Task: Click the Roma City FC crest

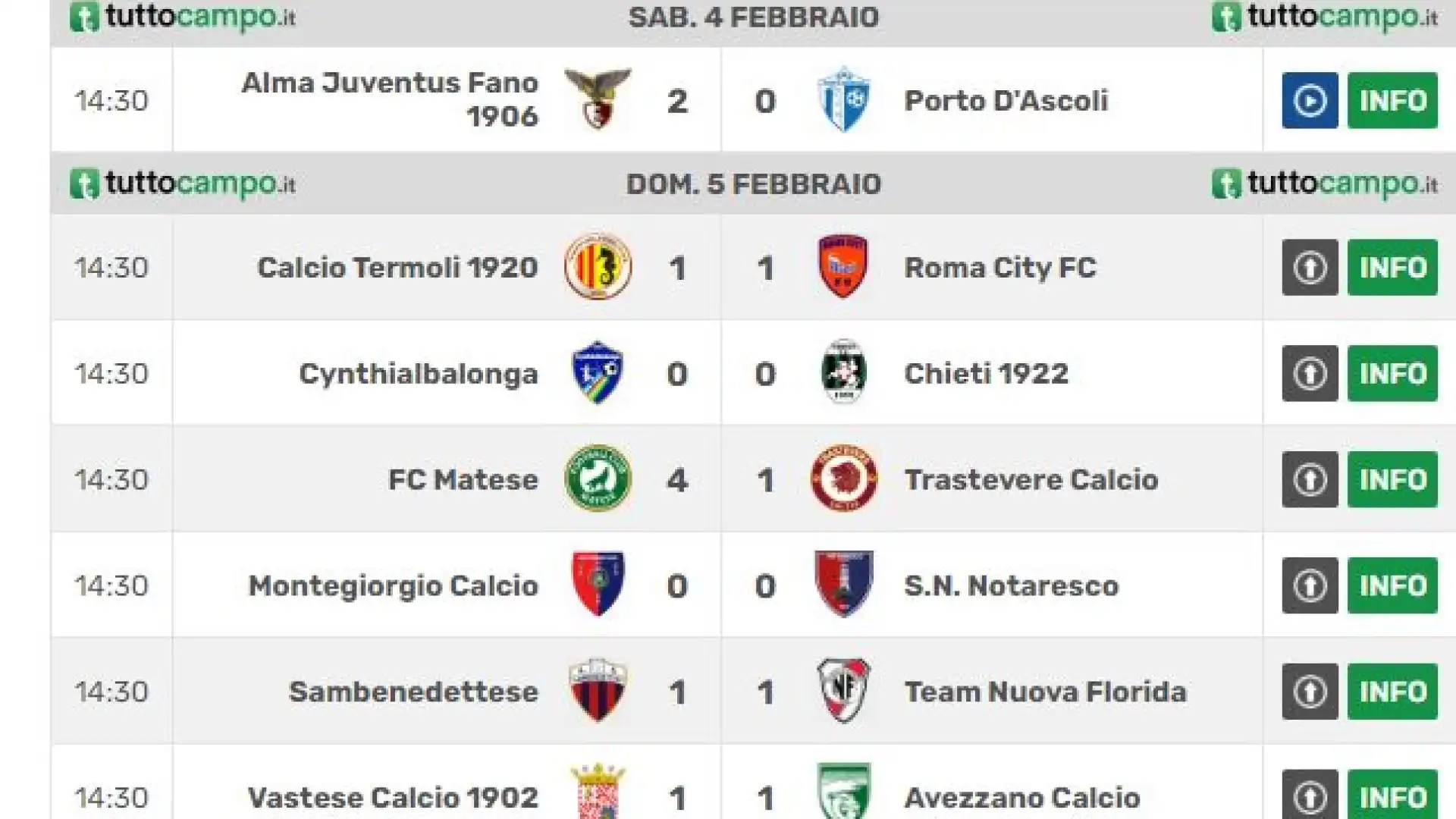Action: pos(843,267)
